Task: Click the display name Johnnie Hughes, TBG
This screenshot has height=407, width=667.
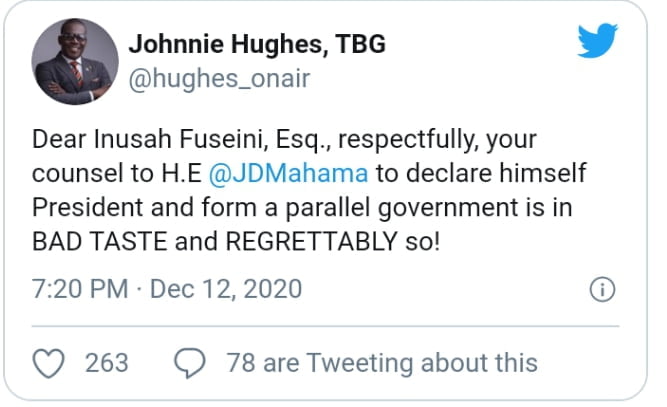Action: (257, 44)
